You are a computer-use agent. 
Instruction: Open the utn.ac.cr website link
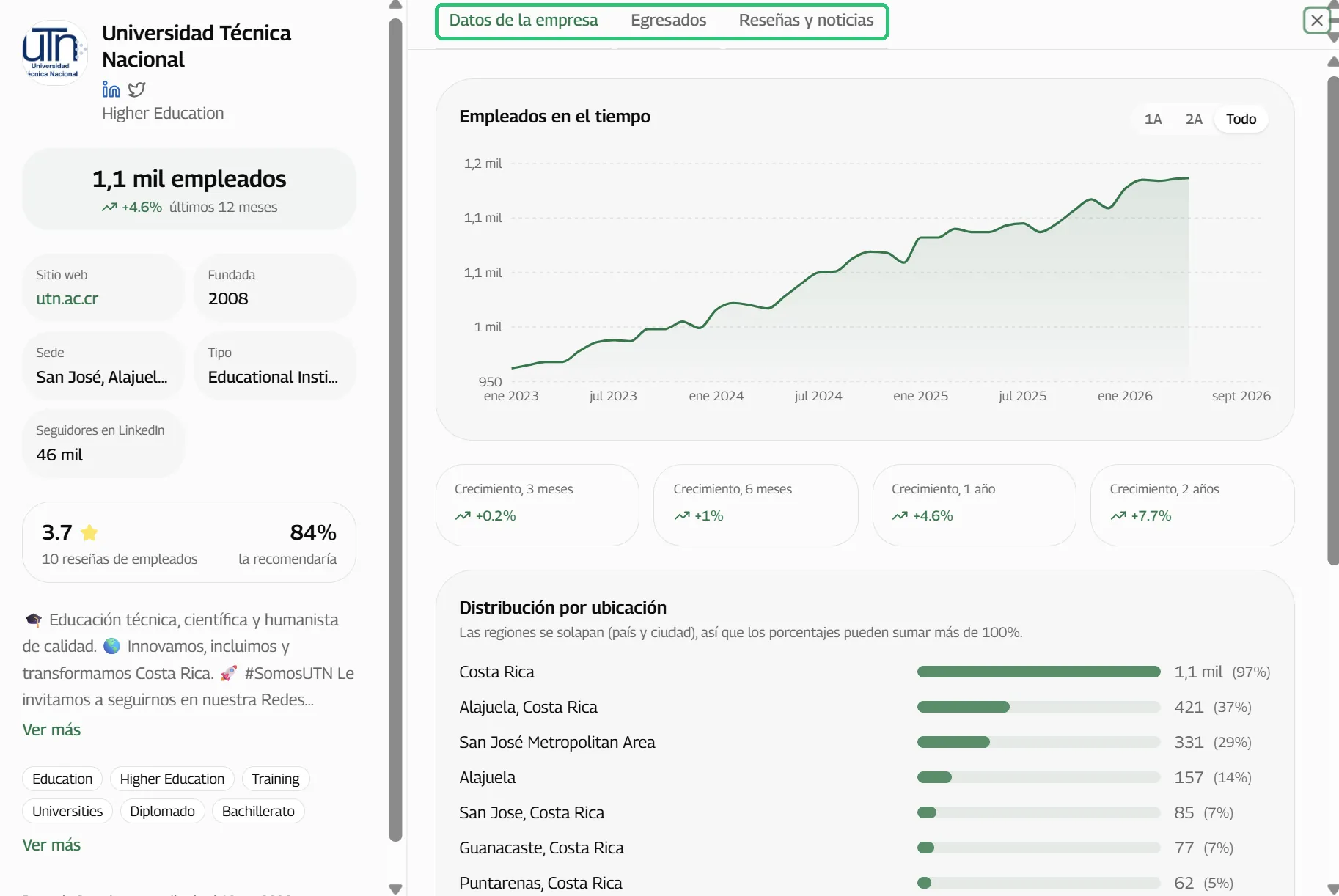pyautogui.click(x=67, y=298)
